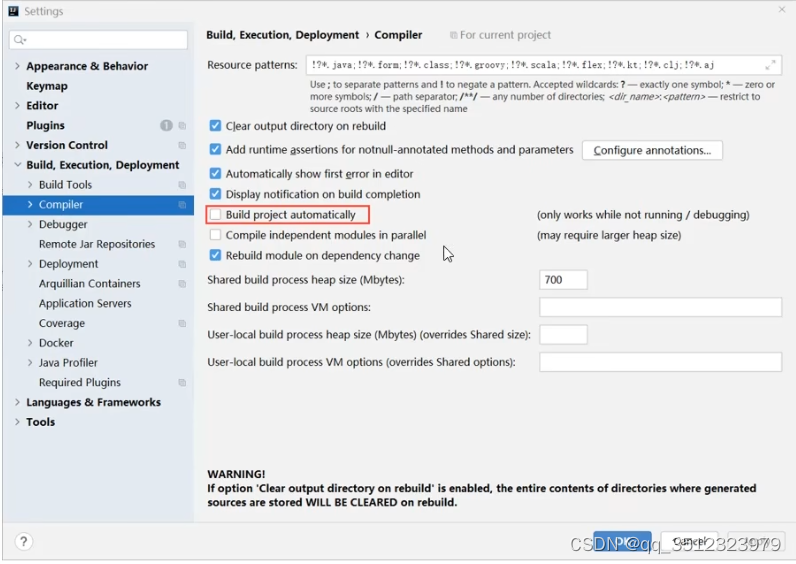796x564 pixels.
Task: Expand the Compiler node arrow
Action: 30,205
